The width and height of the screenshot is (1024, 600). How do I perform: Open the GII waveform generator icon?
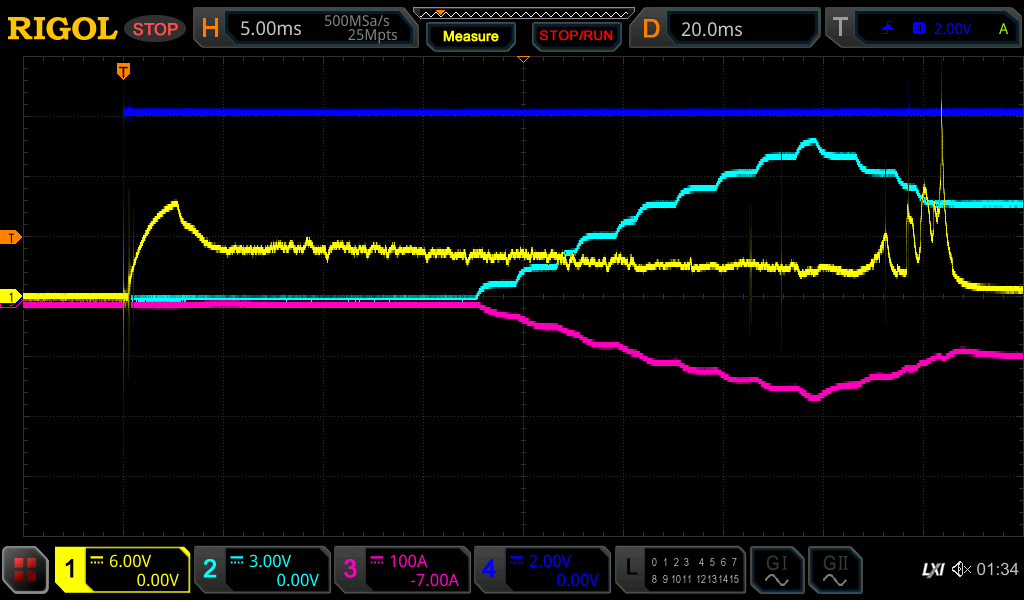(x=835, y=570)
